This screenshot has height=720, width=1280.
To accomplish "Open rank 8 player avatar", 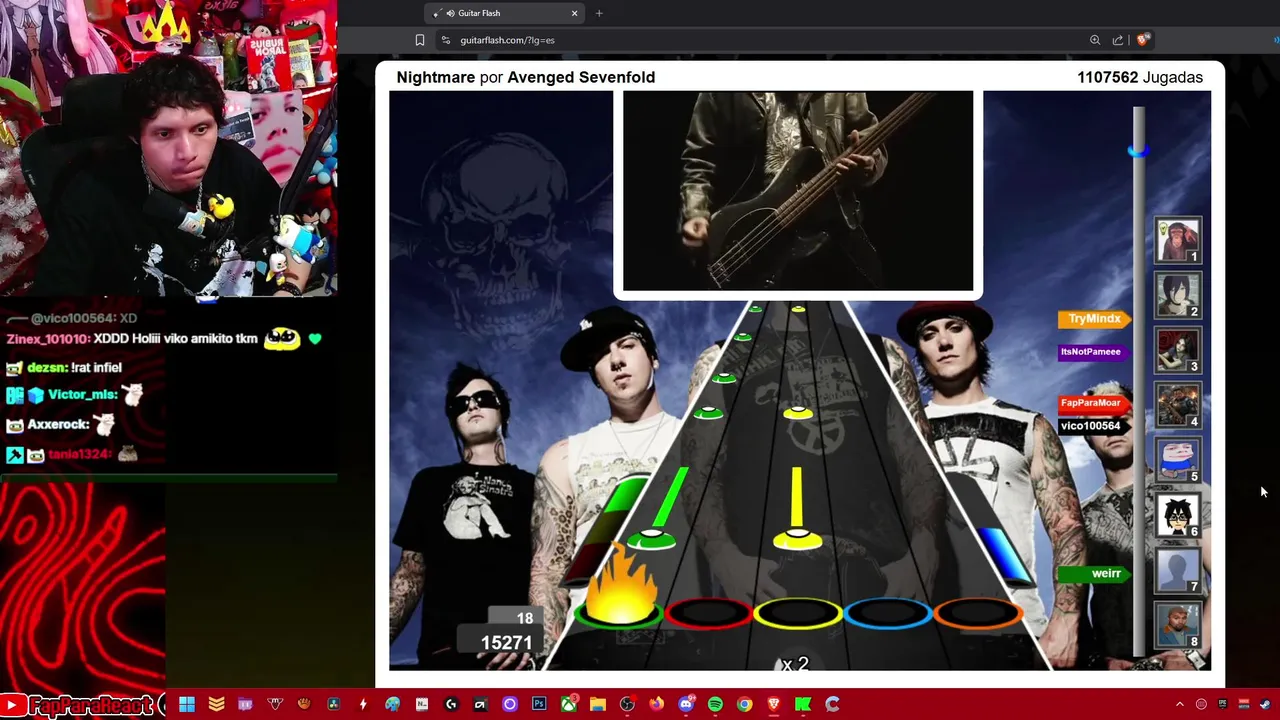I will coord(1178,625).
